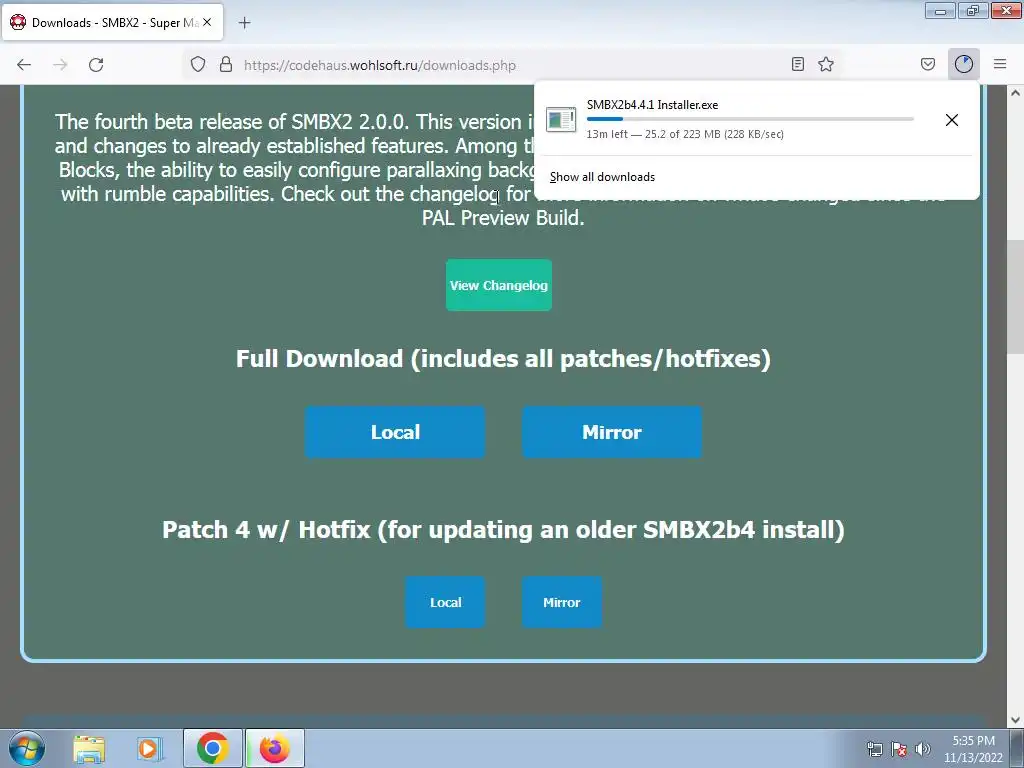The height and width of the screenshot is (768, 1024).
Task: Cancel the SMBX2b4.4.1 Installer download
Action: coord(952,120)
